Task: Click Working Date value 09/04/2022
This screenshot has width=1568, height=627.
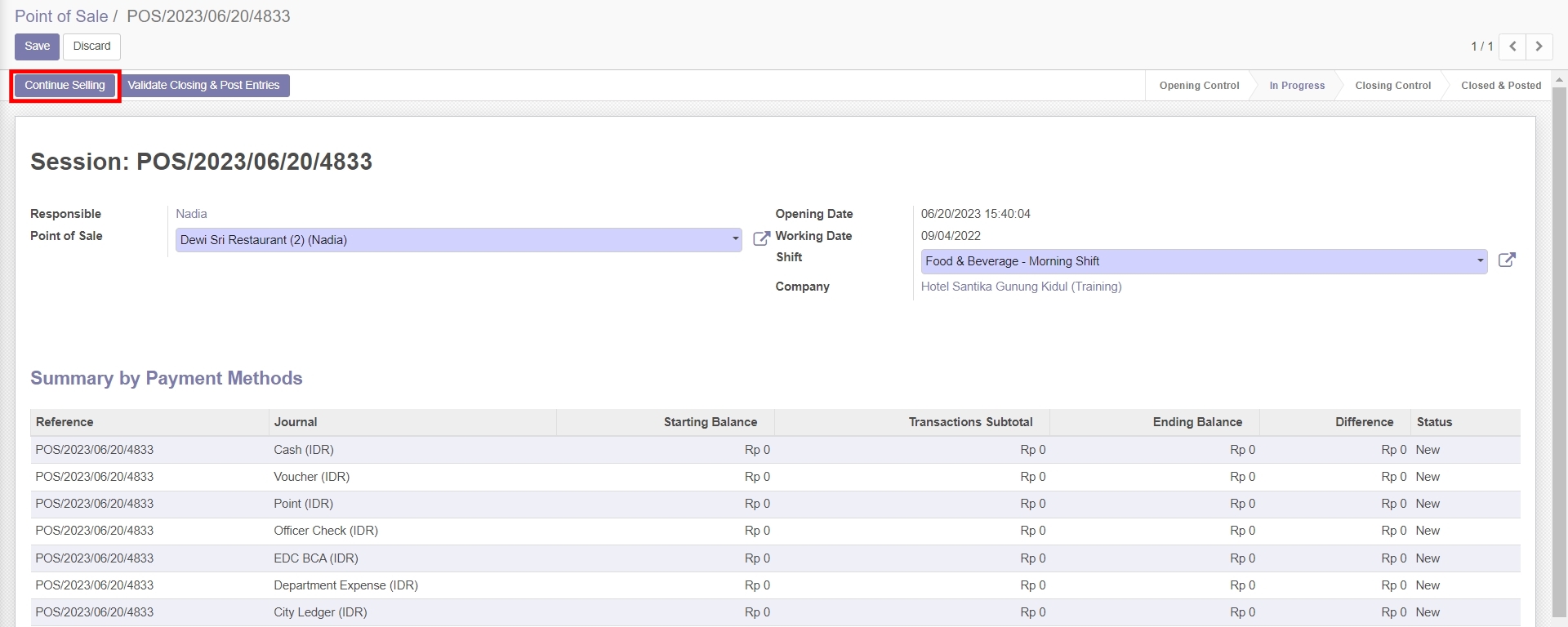Action: point(951,236)
